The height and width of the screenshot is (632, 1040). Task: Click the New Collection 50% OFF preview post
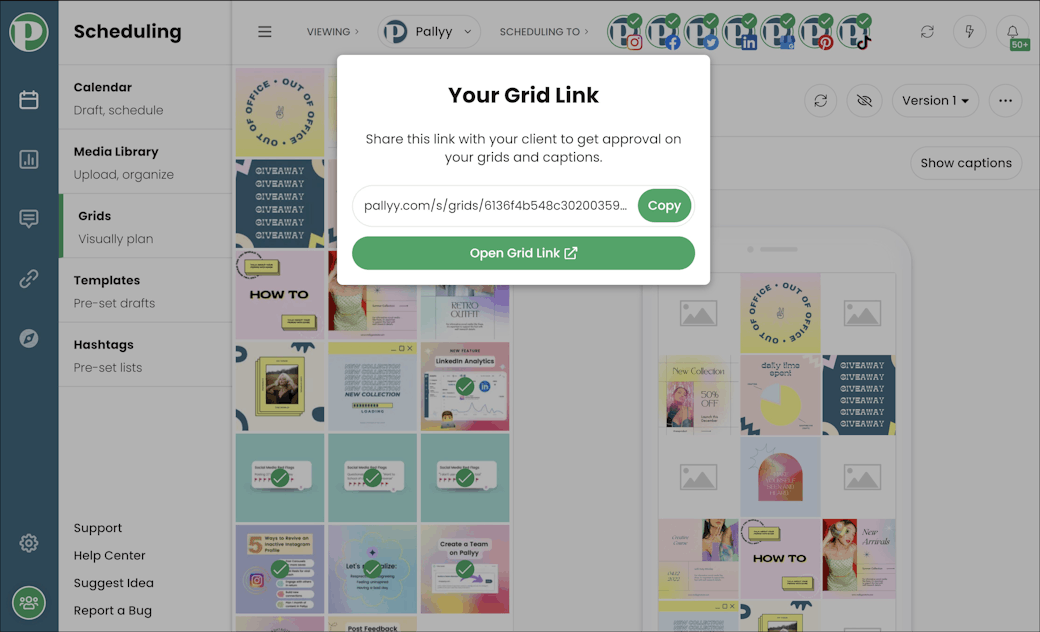point(698,395)
